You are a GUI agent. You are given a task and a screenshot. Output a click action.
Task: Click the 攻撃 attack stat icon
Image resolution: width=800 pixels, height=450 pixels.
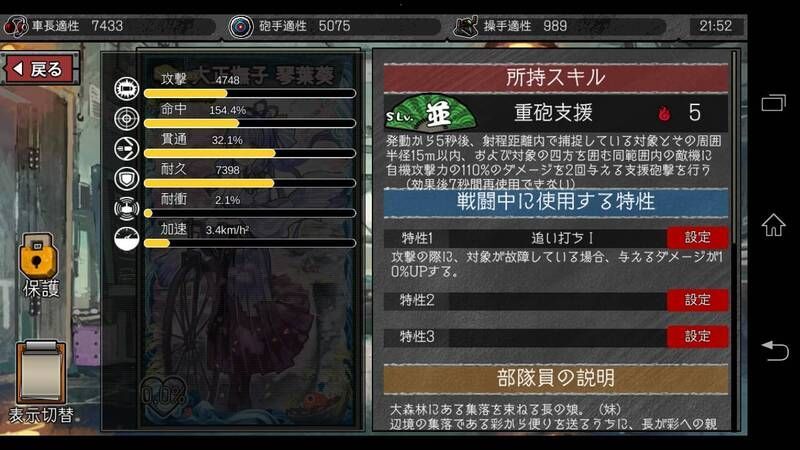coord(127,89)
